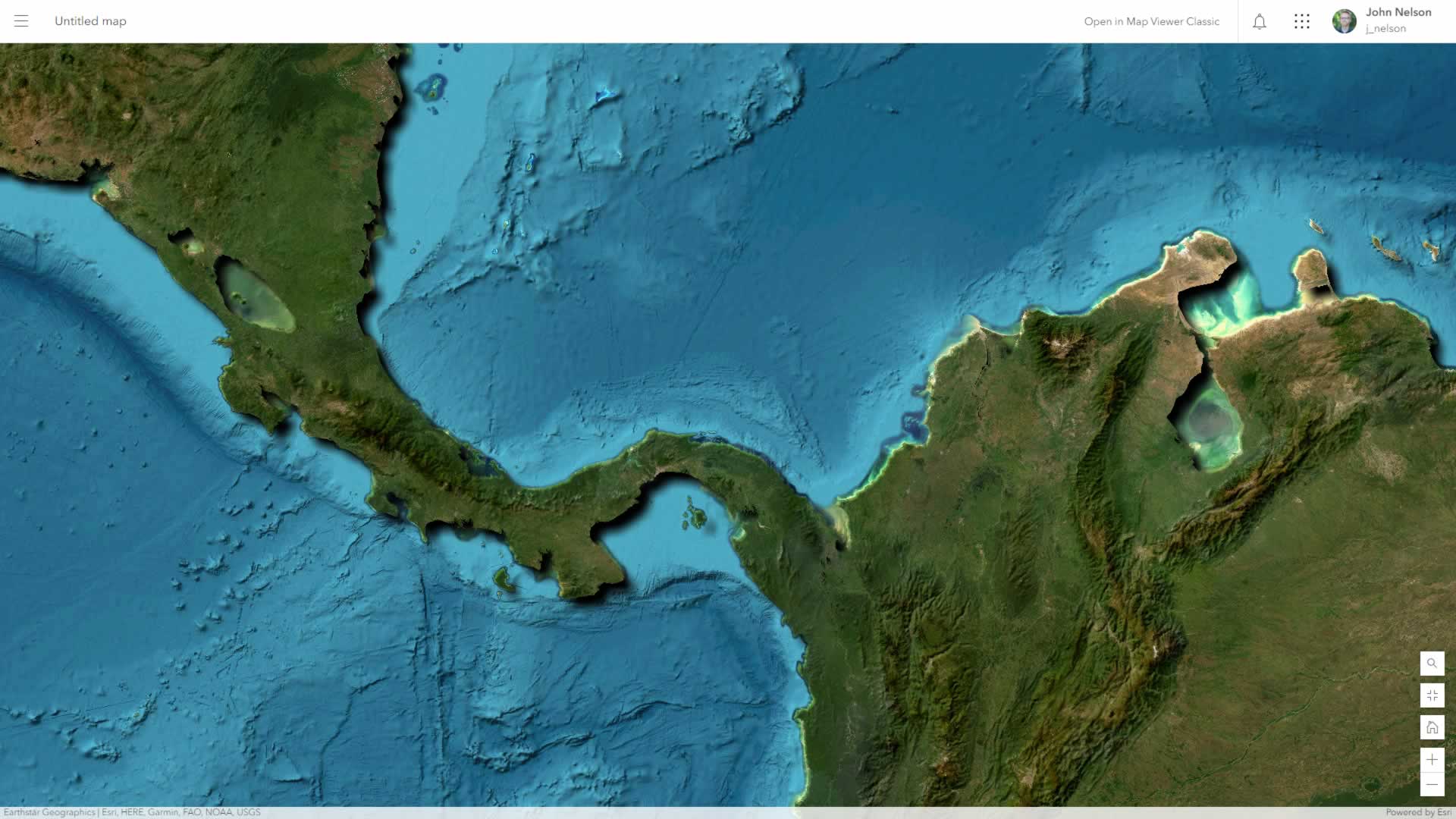1456x819 pixels.
Task: Expand the John Nelson account menu
Action: (1398, 12)
